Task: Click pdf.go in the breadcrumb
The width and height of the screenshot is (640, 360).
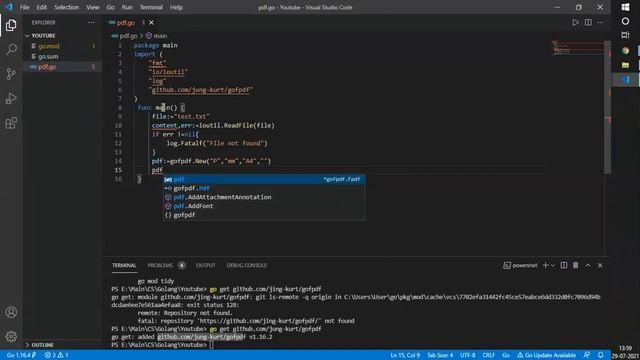Action: pyautogui.click(x=125, y=36)
